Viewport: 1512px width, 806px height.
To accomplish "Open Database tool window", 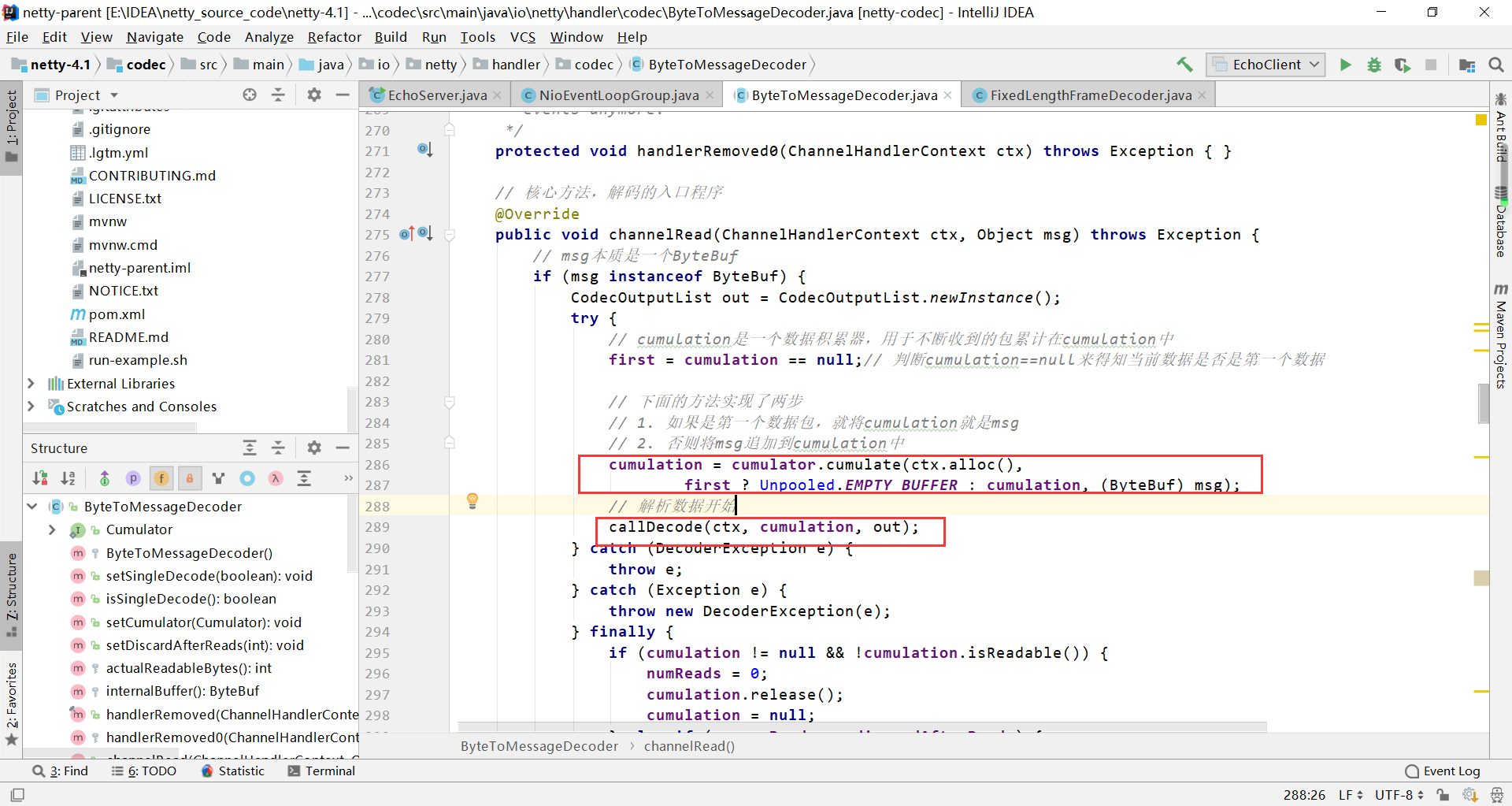I will [x=1500, y=223].
